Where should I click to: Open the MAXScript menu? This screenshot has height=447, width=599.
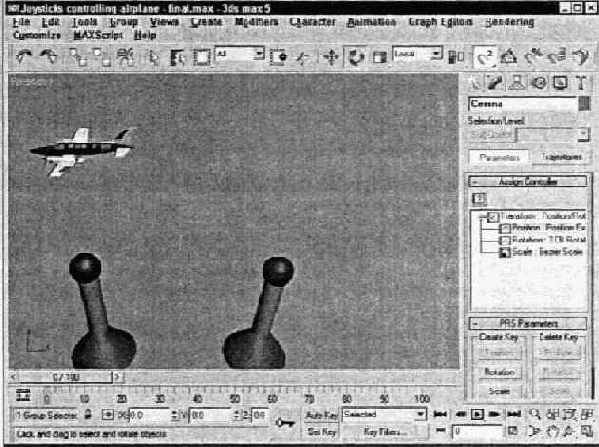tap(98, 35)
